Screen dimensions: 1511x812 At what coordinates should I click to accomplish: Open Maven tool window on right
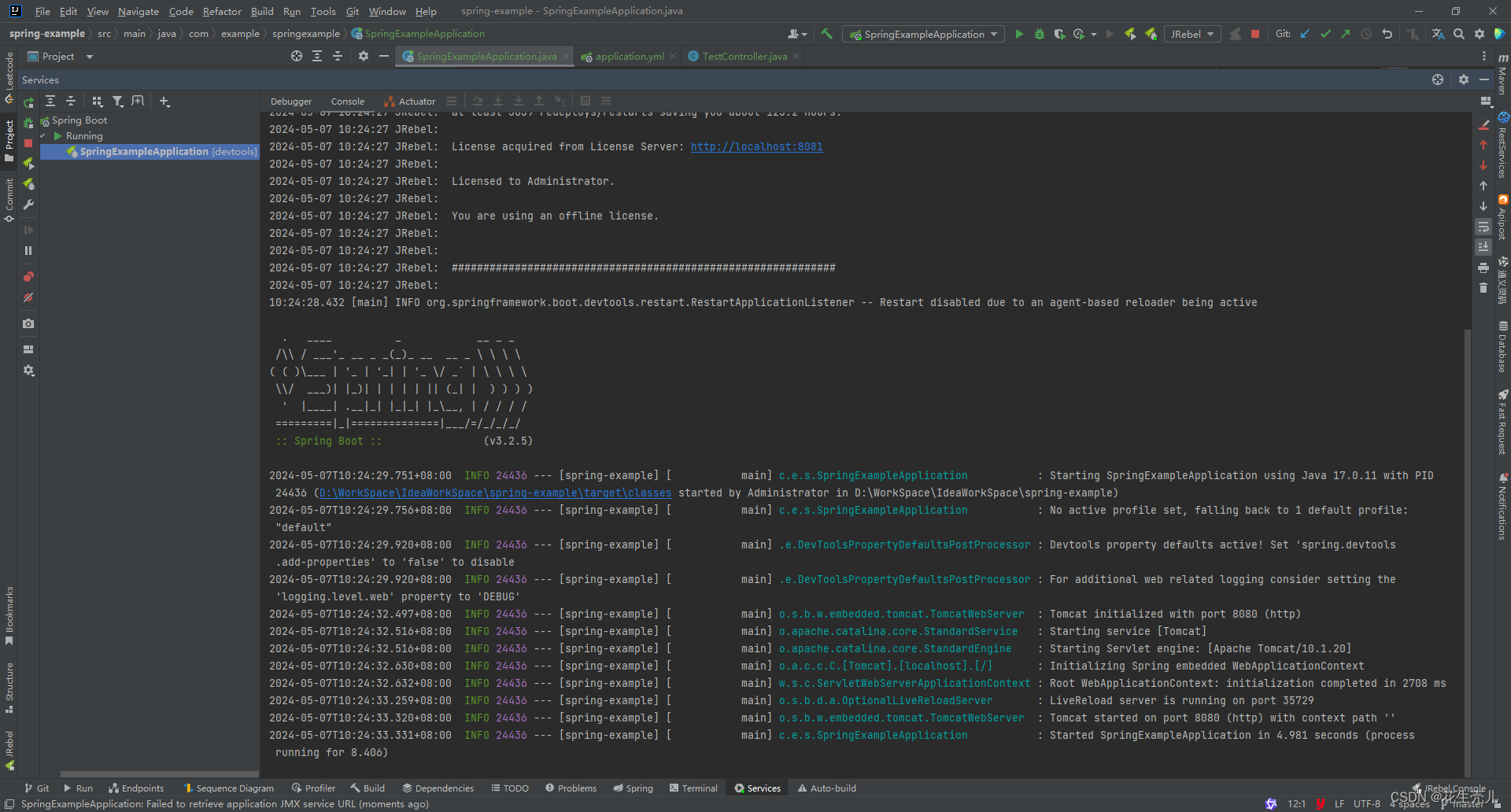coord(1502,74)
